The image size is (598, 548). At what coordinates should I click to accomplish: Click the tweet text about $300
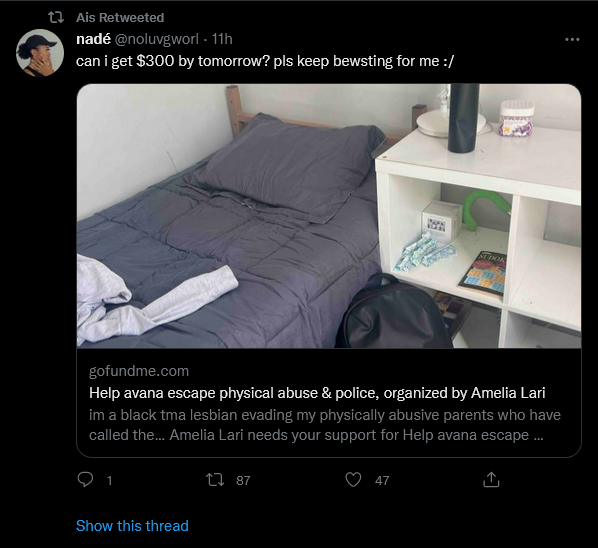pyautogui.click(x=265, y=61)
